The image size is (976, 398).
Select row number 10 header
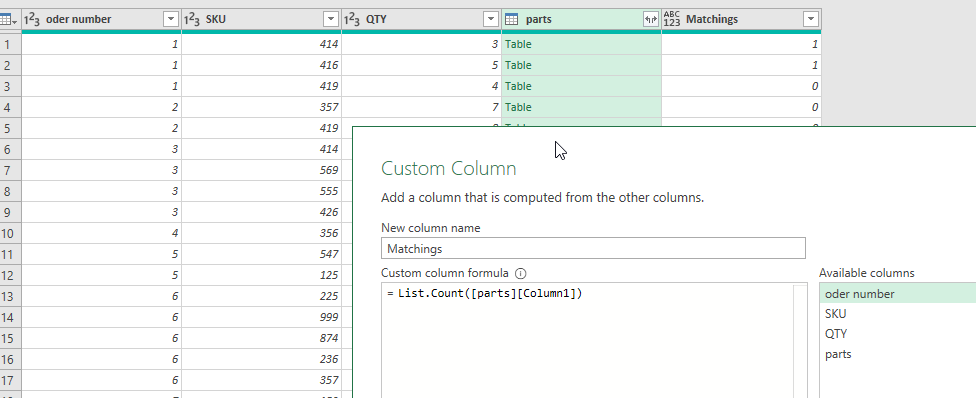tap(10, 233)
